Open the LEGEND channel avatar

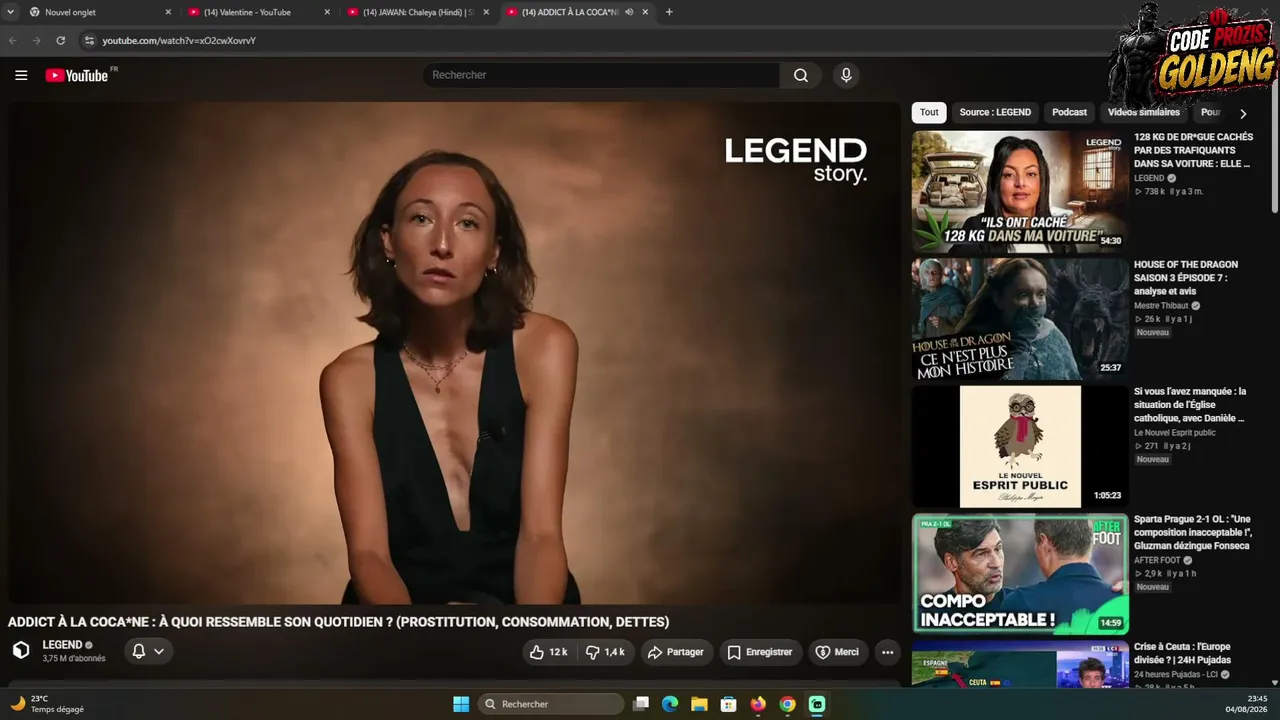click(x=21, y=651)
